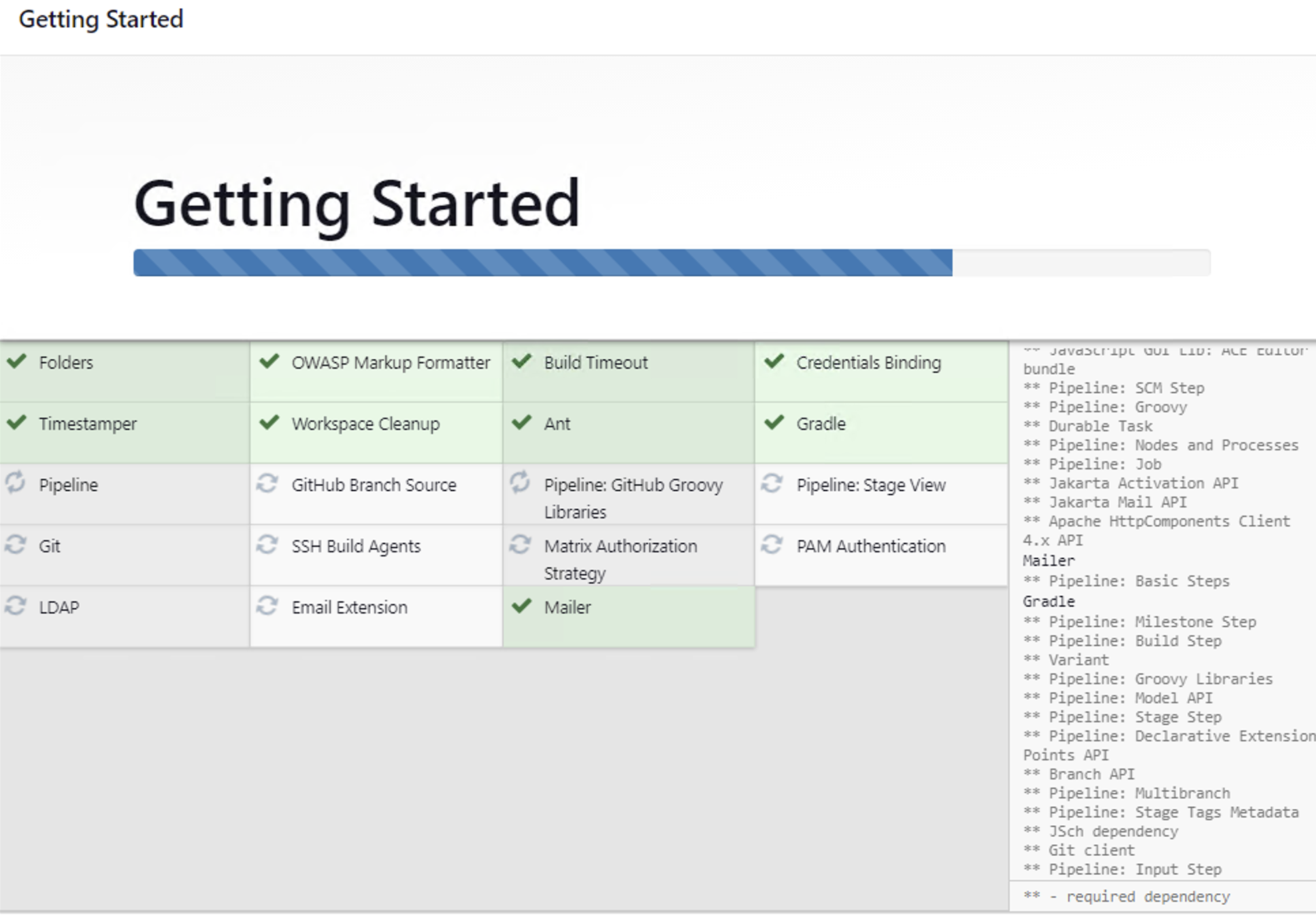Click the spinner next to PAM Authentication
This screenshot has width=1316, height=917.
pos(774,545)
